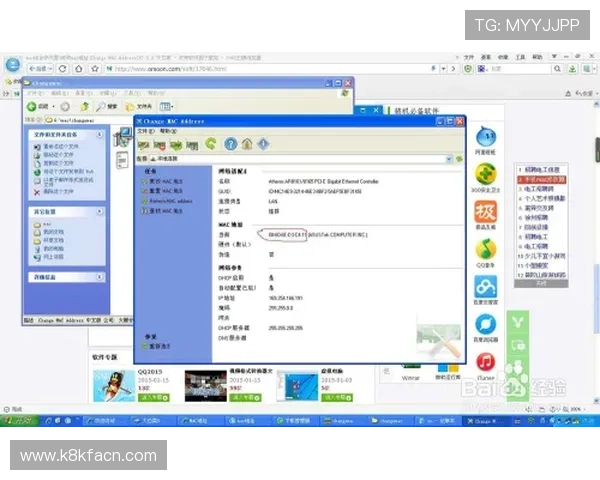This screenshot has width=600, height=480.
Task: Click the browser download arrow icon
Action: click(x=572, y=69)
